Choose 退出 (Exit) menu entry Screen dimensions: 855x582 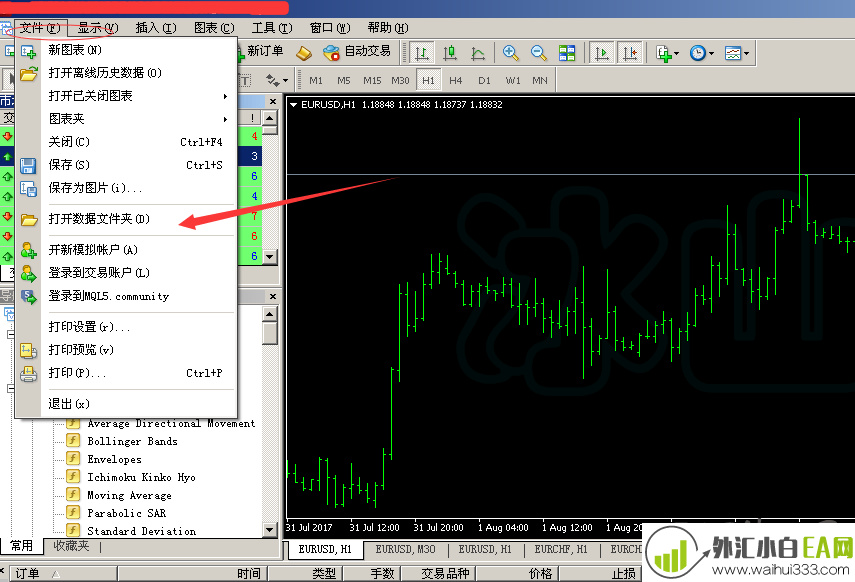click(x=127, y=404)
